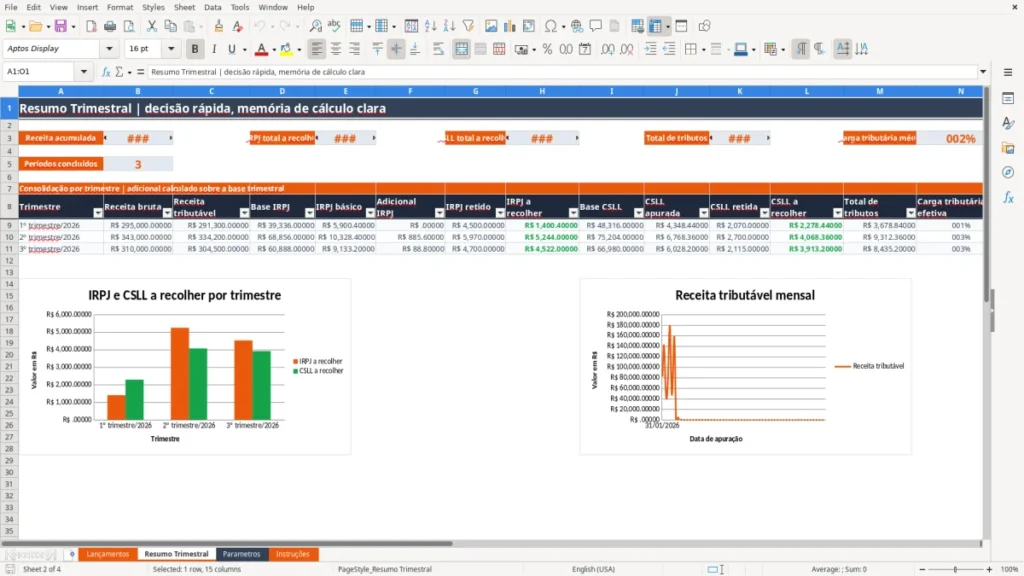Toggle wrap text icon
Viewport: 1024px width, 576px height.
[x=438, y=49]
